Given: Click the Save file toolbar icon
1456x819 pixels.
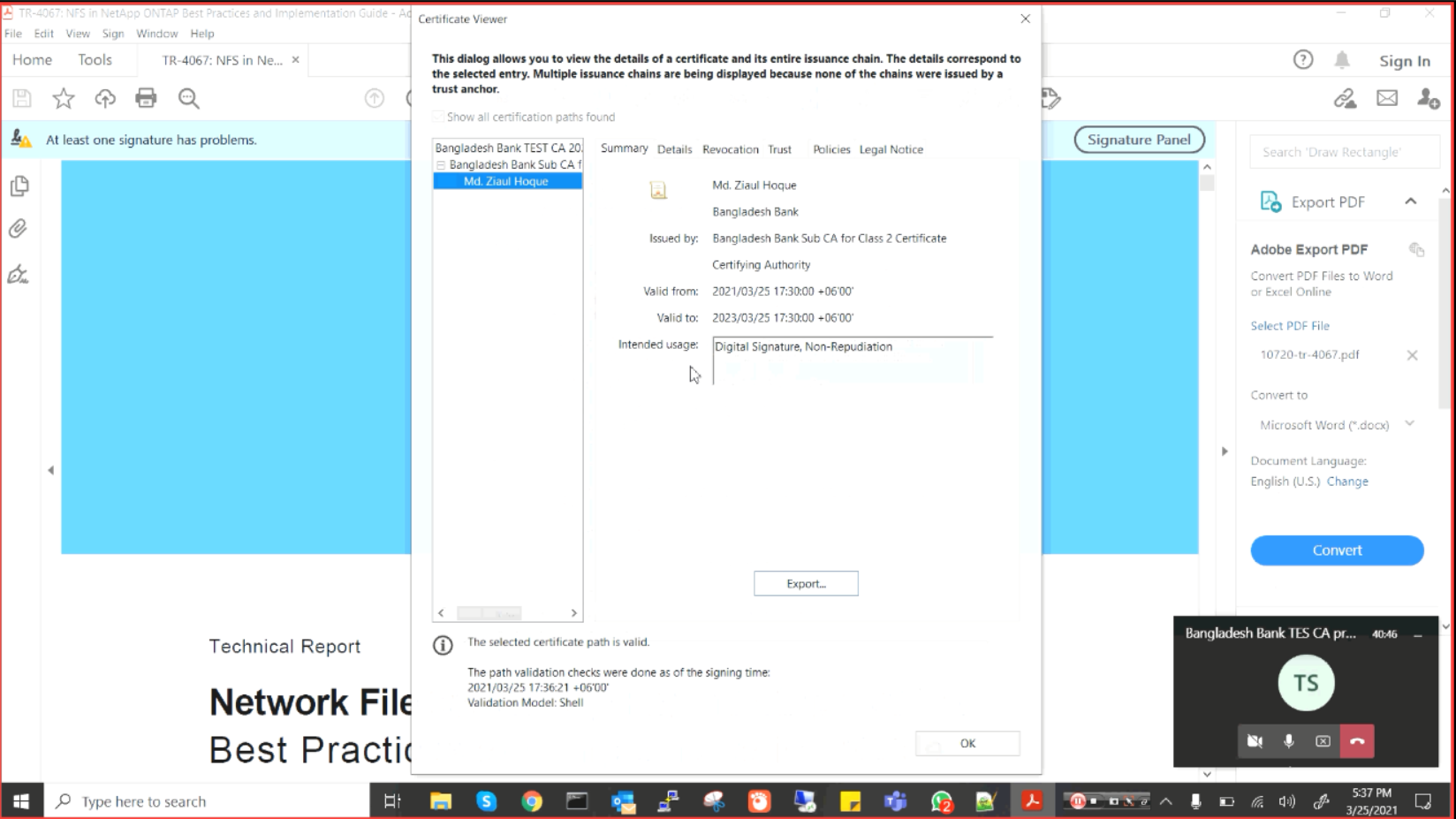Looking at the screenshot, I should click(x=22, y=98).
